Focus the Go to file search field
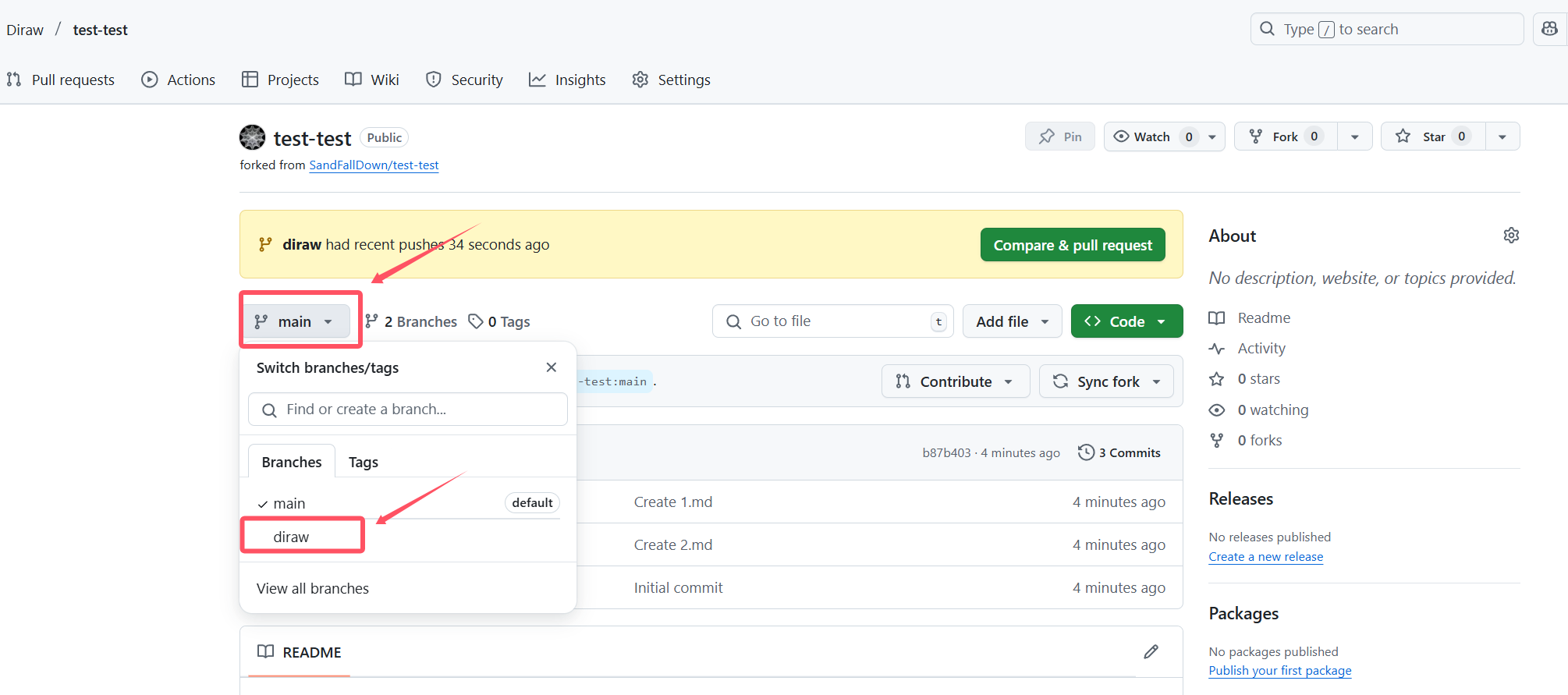Image resolution: width=1568 pixels, height=695 pixels. click(x=832, y=321)
